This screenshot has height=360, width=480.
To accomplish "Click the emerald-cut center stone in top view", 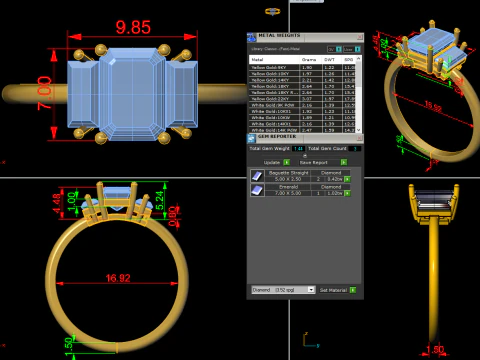I will [x=133, y=94].
